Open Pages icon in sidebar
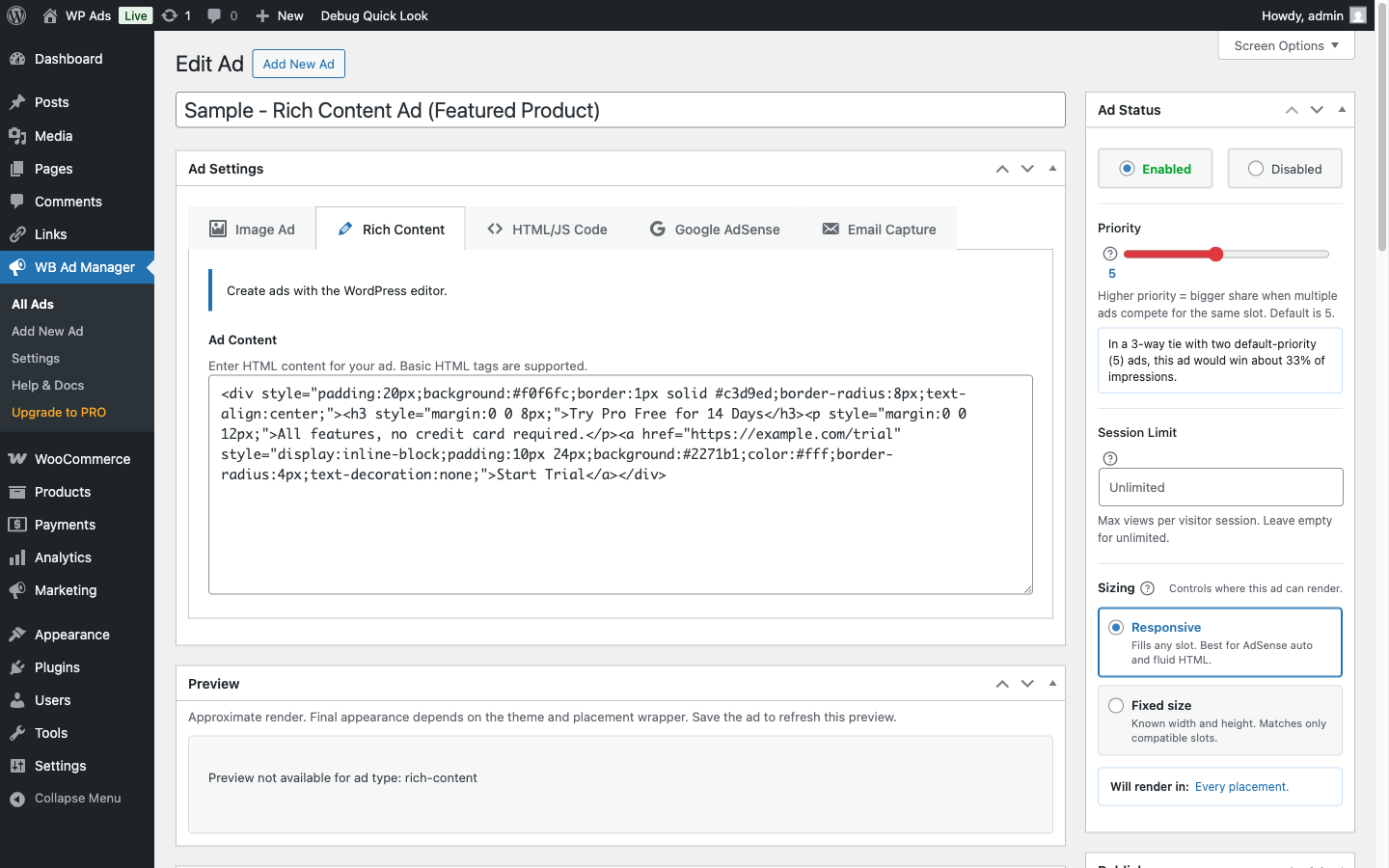 pos(17,169)
